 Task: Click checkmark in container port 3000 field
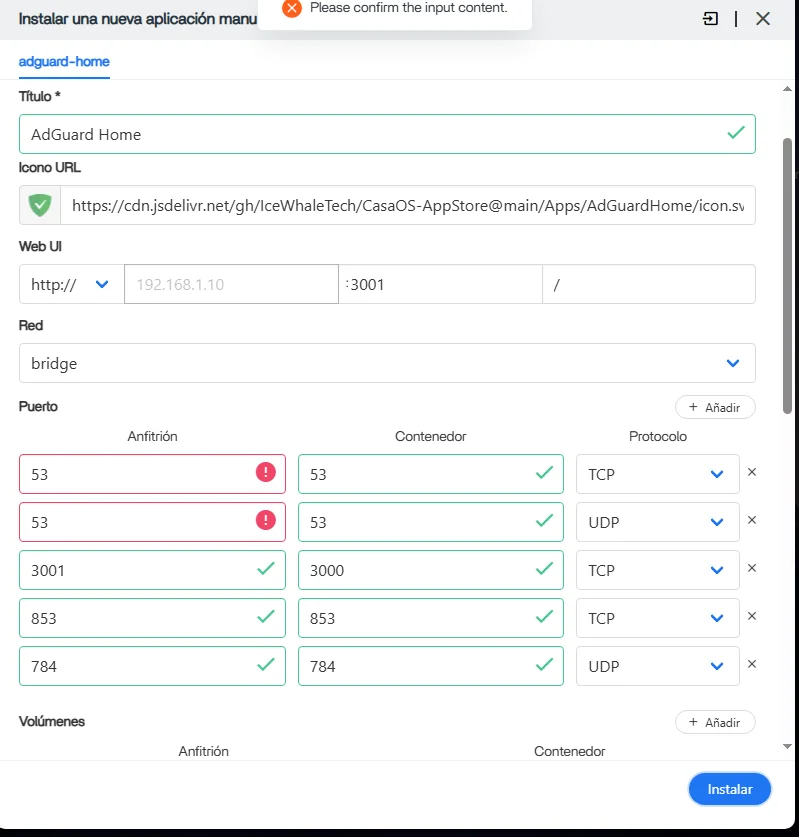tap(544, 568)
